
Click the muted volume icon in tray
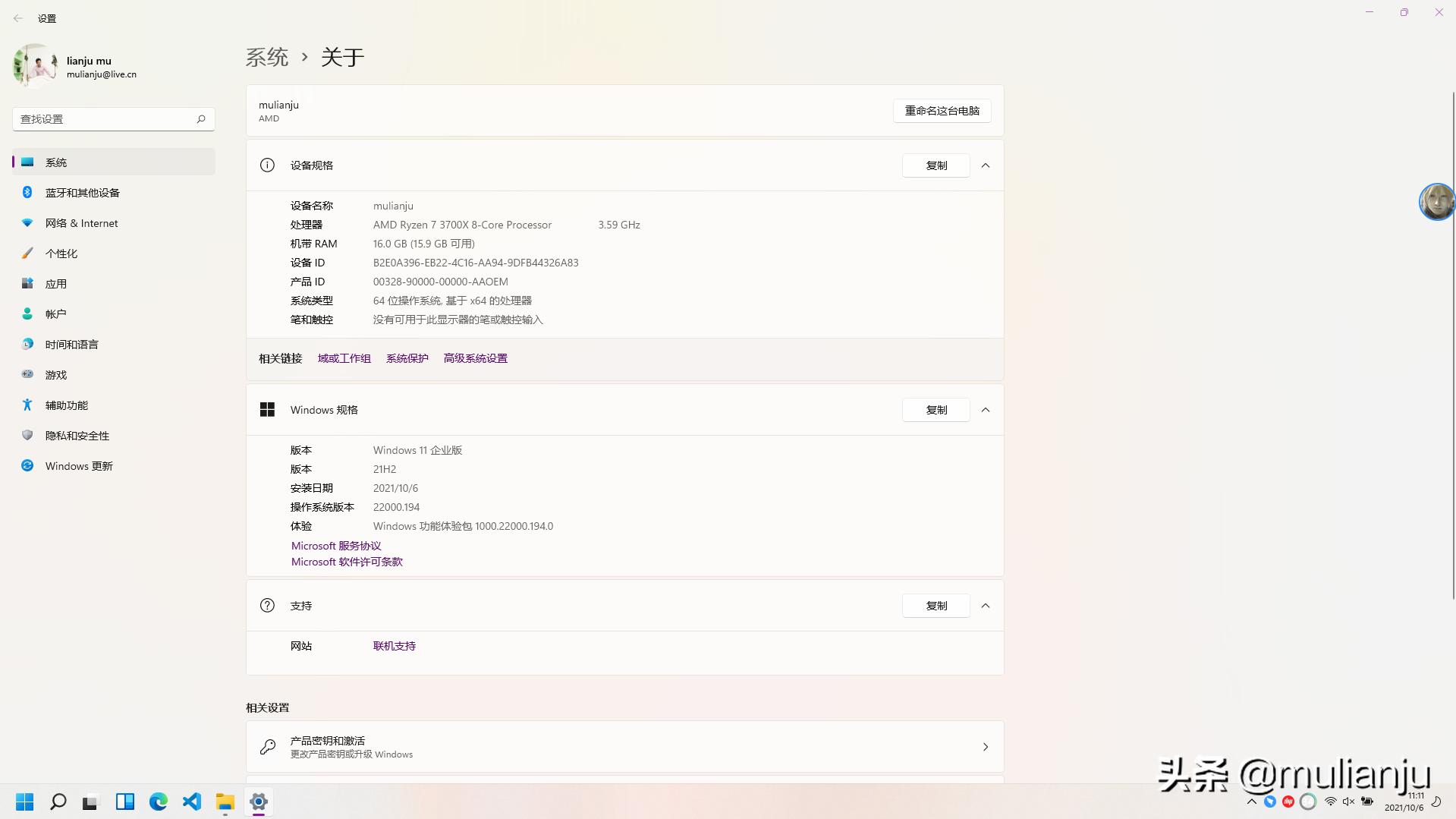point(1348,802)
